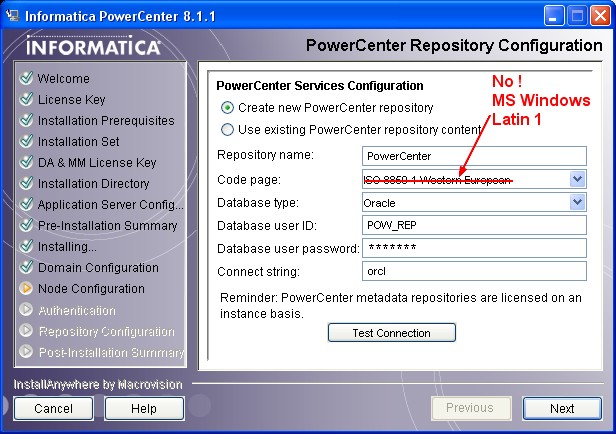Close the Informatica PowerCenter installer window
The image size is (616, 434).
[600, 16]
